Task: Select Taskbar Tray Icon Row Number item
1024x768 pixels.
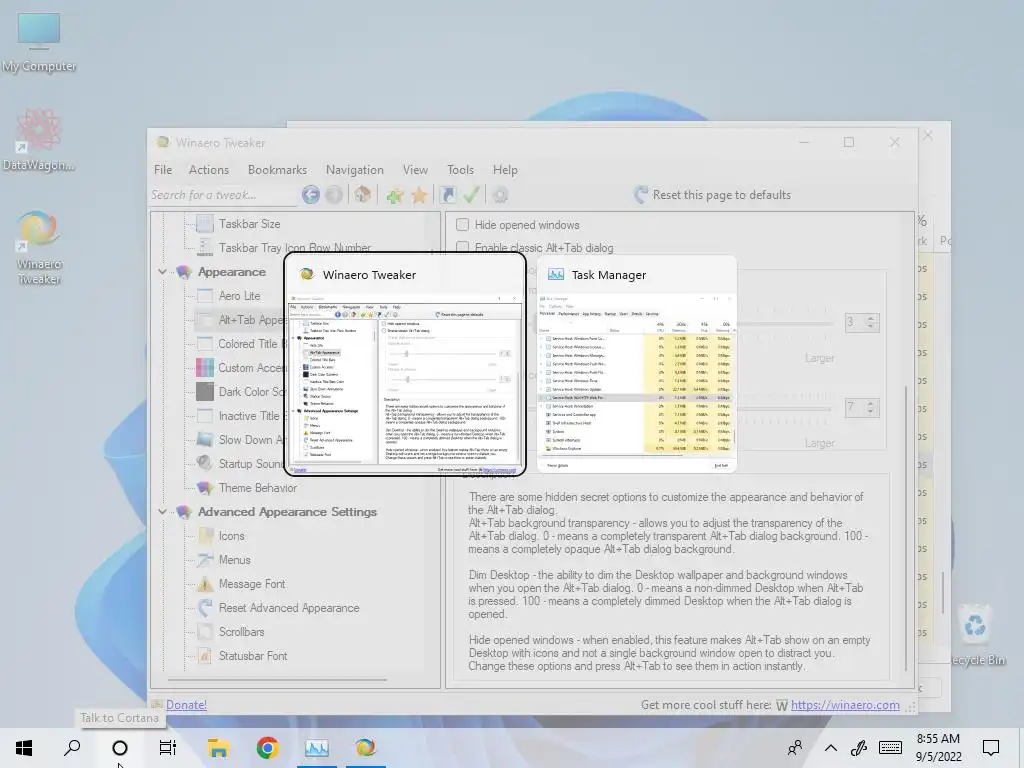Action: [x=295, y=248]
